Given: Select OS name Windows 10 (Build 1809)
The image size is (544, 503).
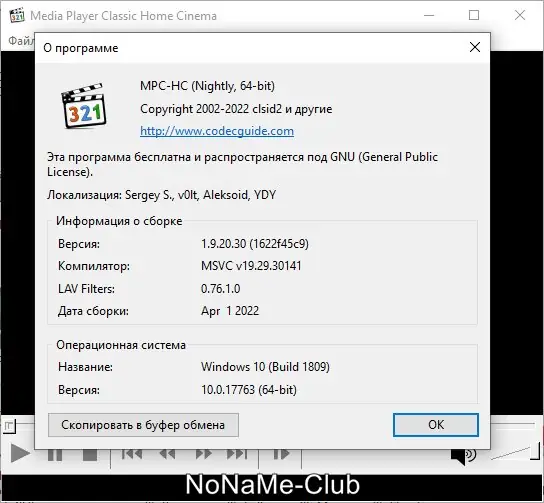Looking at the screenshot, I should tap(265, 367).
